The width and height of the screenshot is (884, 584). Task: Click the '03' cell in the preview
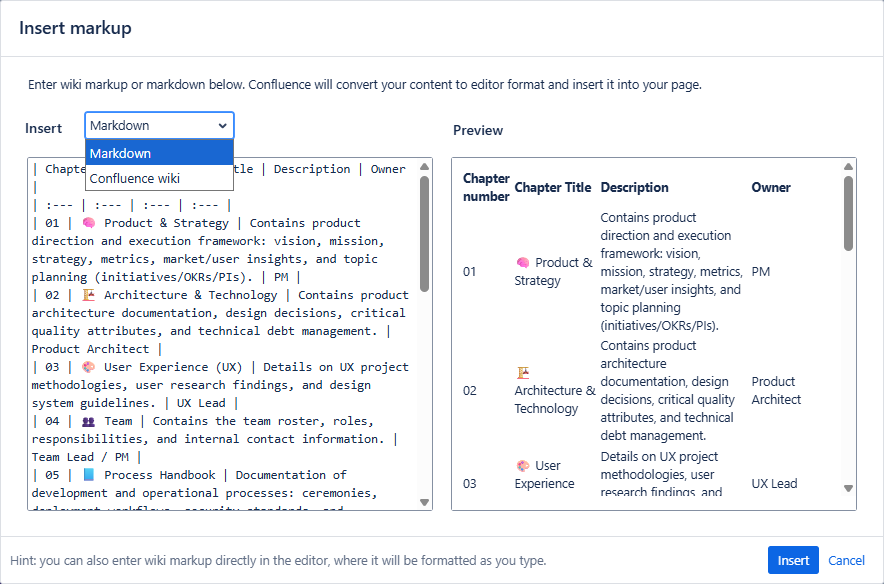tap(470, 484)
